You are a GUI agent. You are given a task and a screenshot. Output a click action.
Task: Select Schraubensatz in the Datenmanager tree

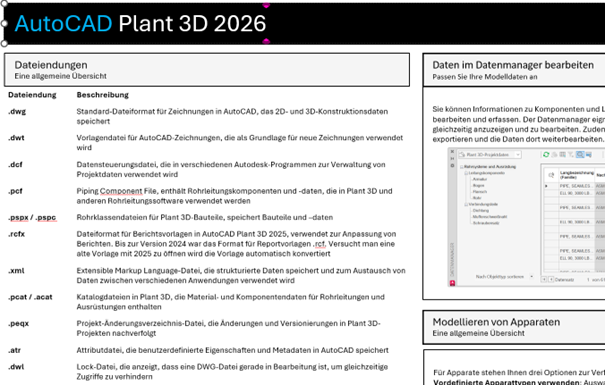(x=486, y=223)
